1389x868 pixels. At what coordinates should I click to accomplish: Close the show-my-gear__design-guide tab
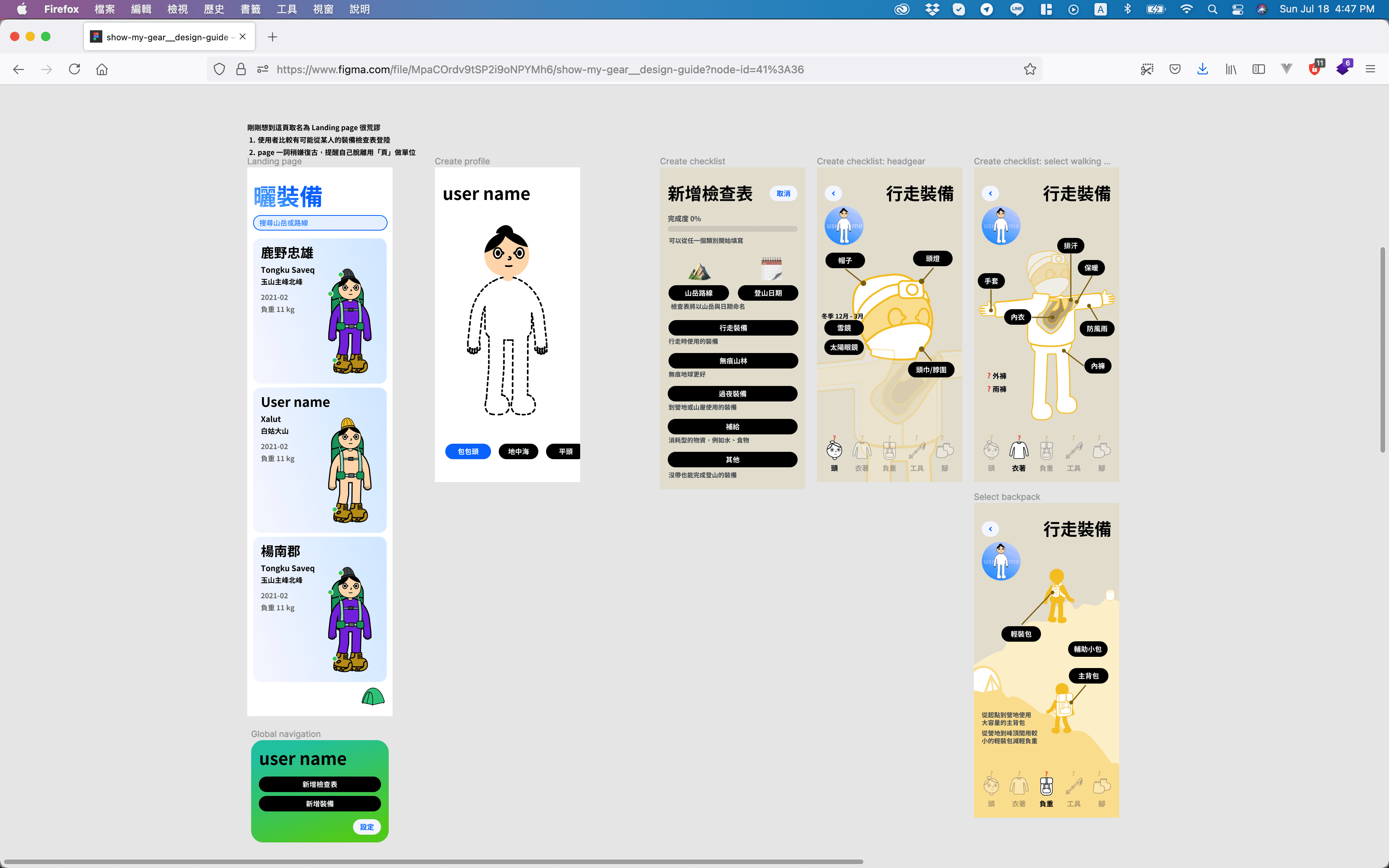[243, 37]
